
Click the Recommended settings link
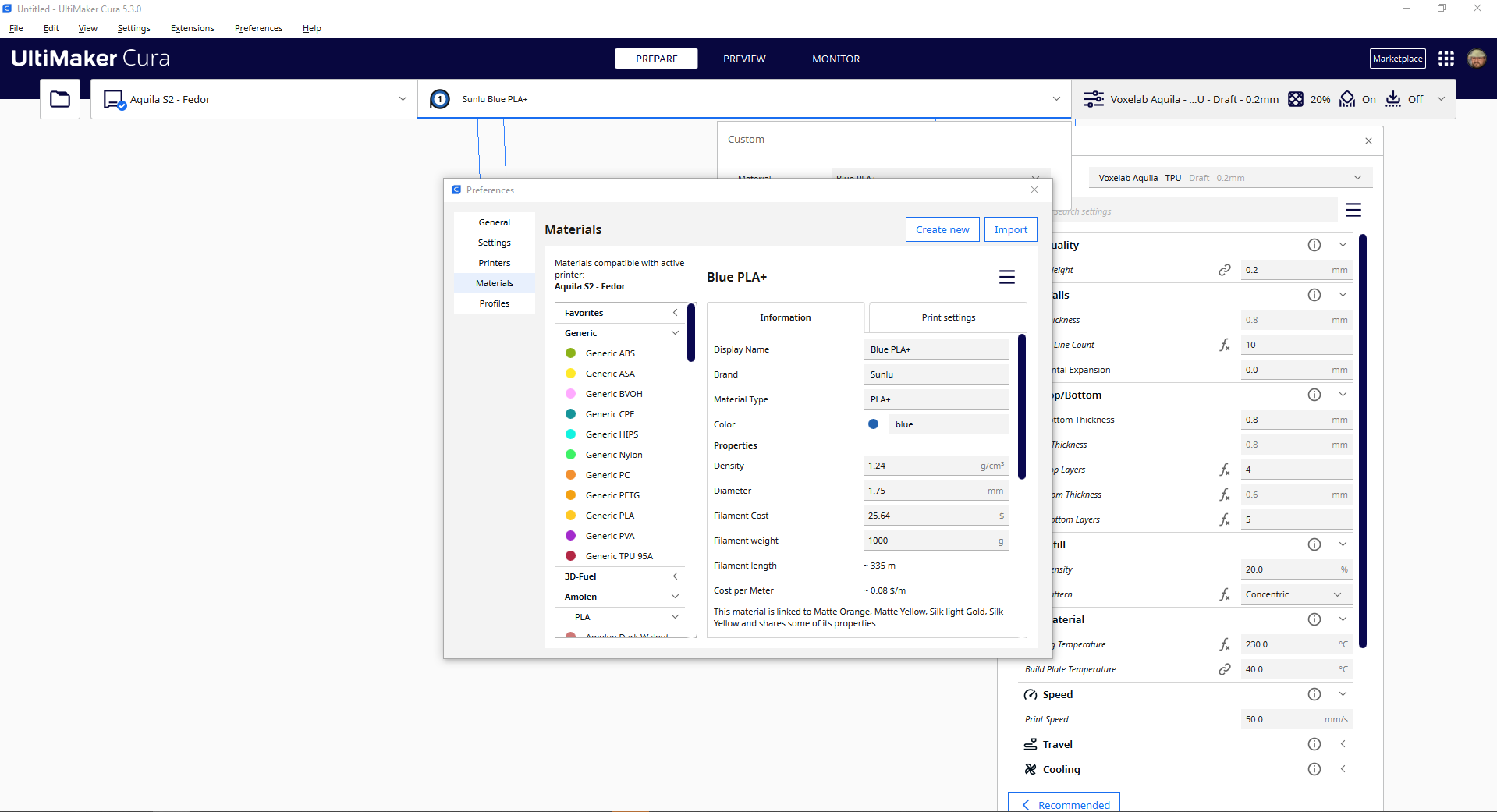(x=1063, y=804)
